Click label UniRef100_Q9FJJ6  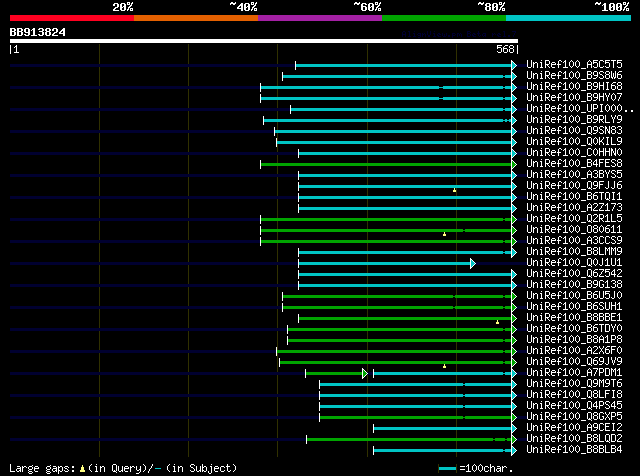click(574, 186)
